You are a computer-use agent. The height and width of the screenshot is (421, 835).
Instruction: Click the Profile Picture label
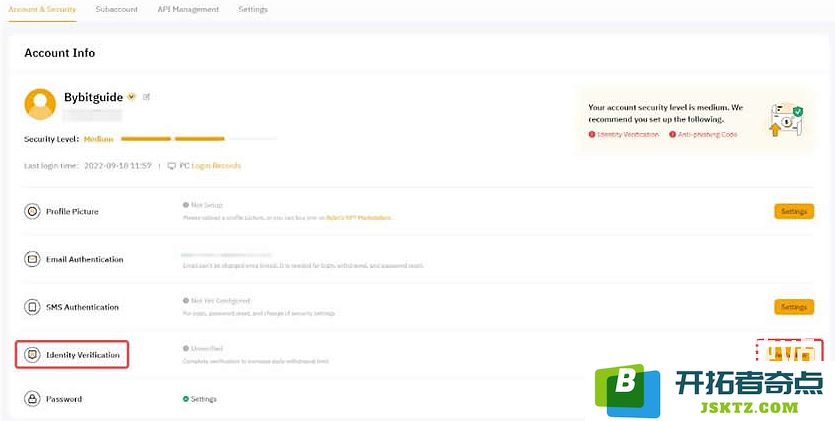tap(72, 211)
